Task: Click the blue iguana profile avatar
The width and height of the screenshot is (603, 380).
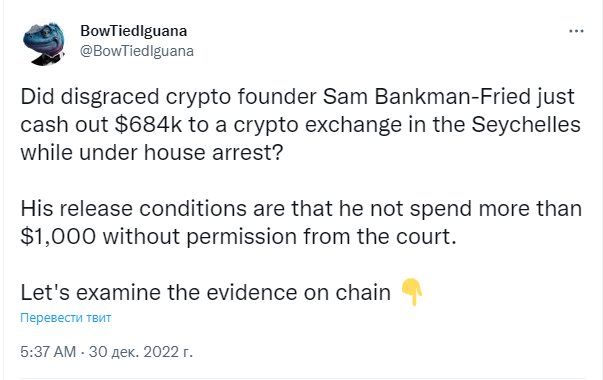Action: coord(44,43)
